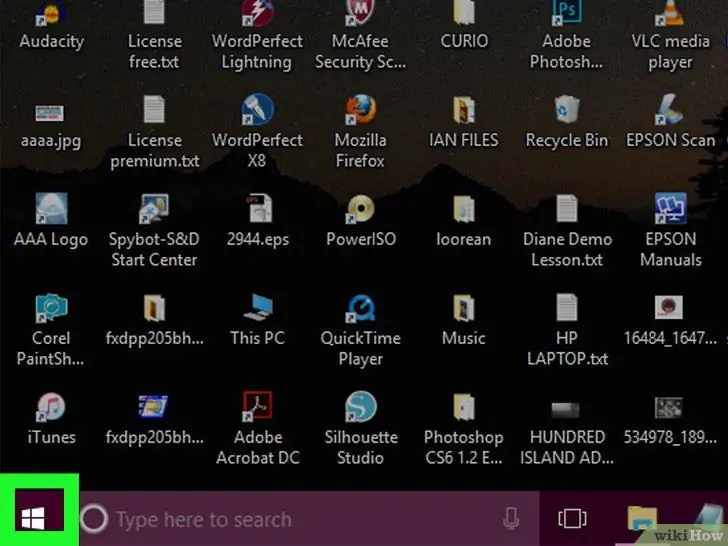
Task: Select the Music folder icon
Action: pyautogui.click(x=464, y=308)
